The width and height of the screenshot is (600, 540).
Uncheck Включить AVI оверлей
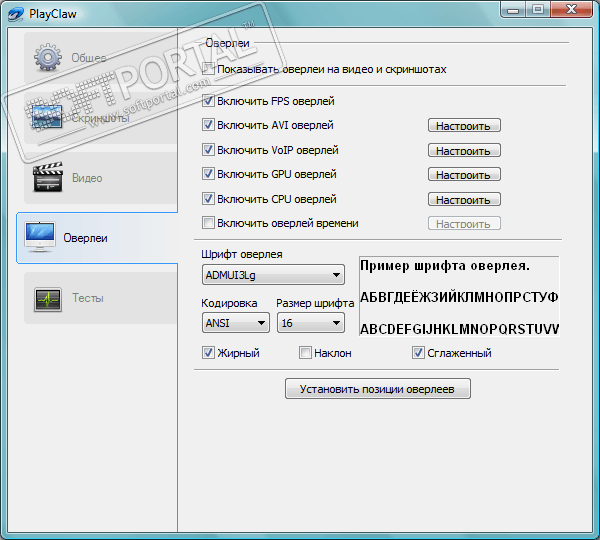(x=208, y=125)
